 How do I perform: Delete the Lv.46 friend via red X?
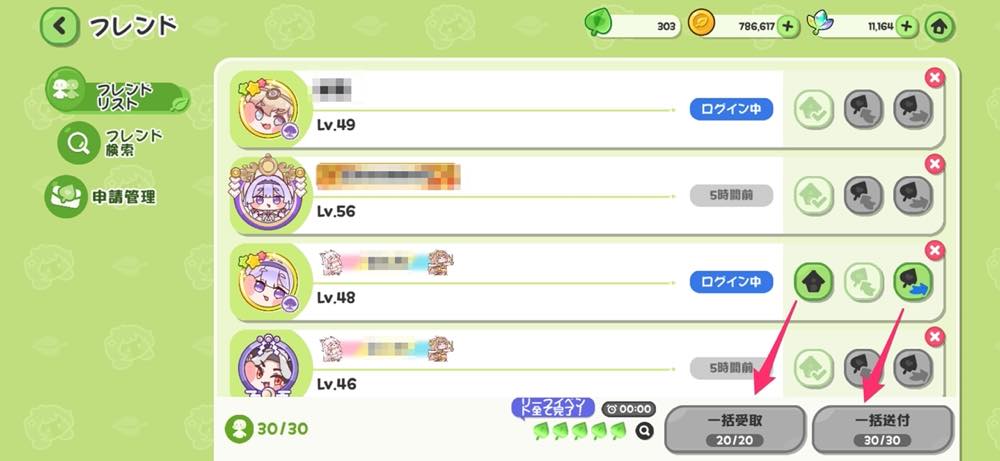point(935,337)
